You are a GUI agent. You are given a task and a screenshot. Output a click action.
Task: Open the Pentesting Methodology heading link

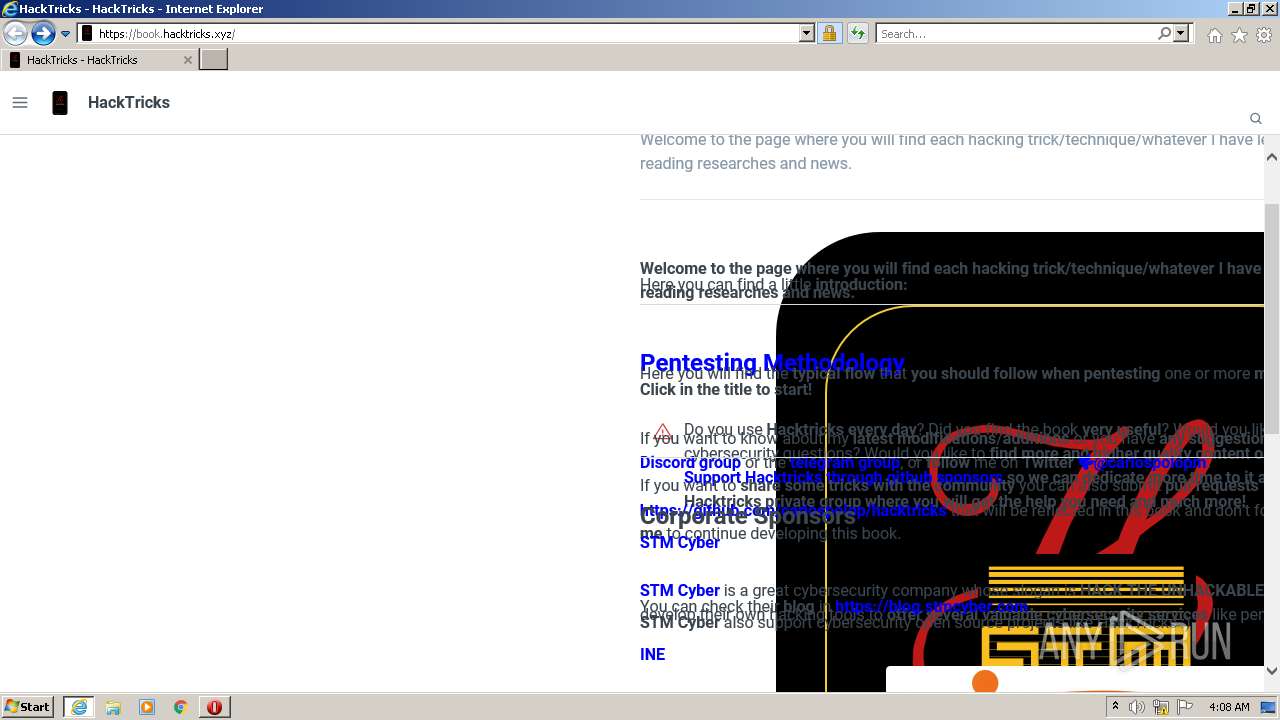[x=772, y=363]
